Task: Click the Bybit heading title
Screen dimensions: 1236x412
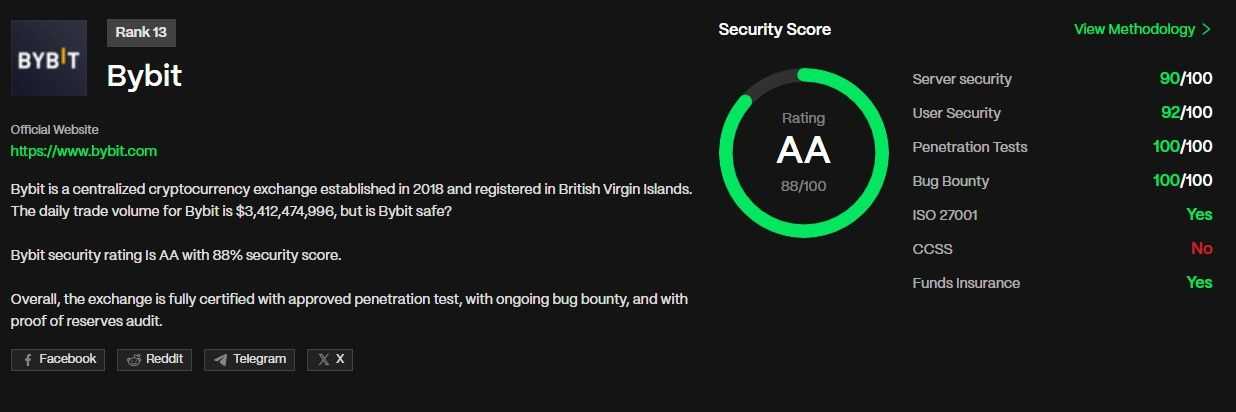Action: pyautogui.click(x=144, y=76)
